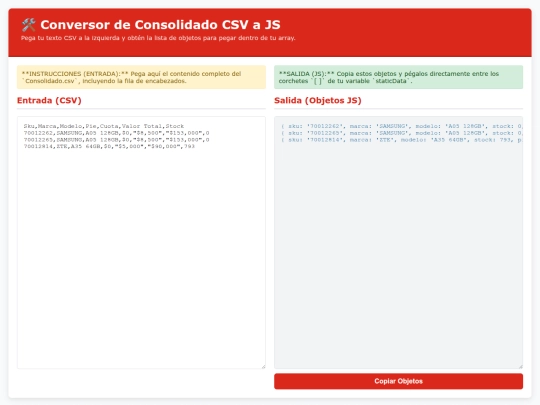This screenshot has height=405, width=540.
Task: Click the green SALIDA (JS) note
Action: pyautogui.click(x=398, y=77)
